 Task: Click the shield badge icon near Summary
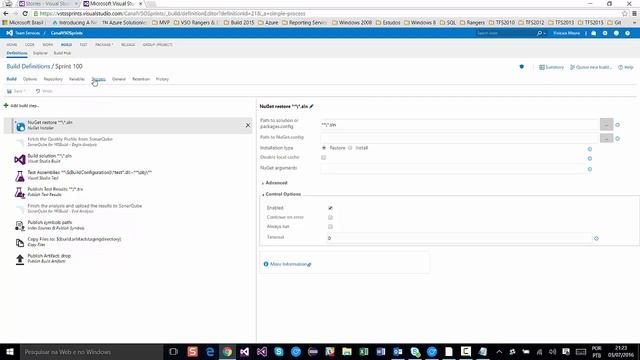click(x=522, y=67)
